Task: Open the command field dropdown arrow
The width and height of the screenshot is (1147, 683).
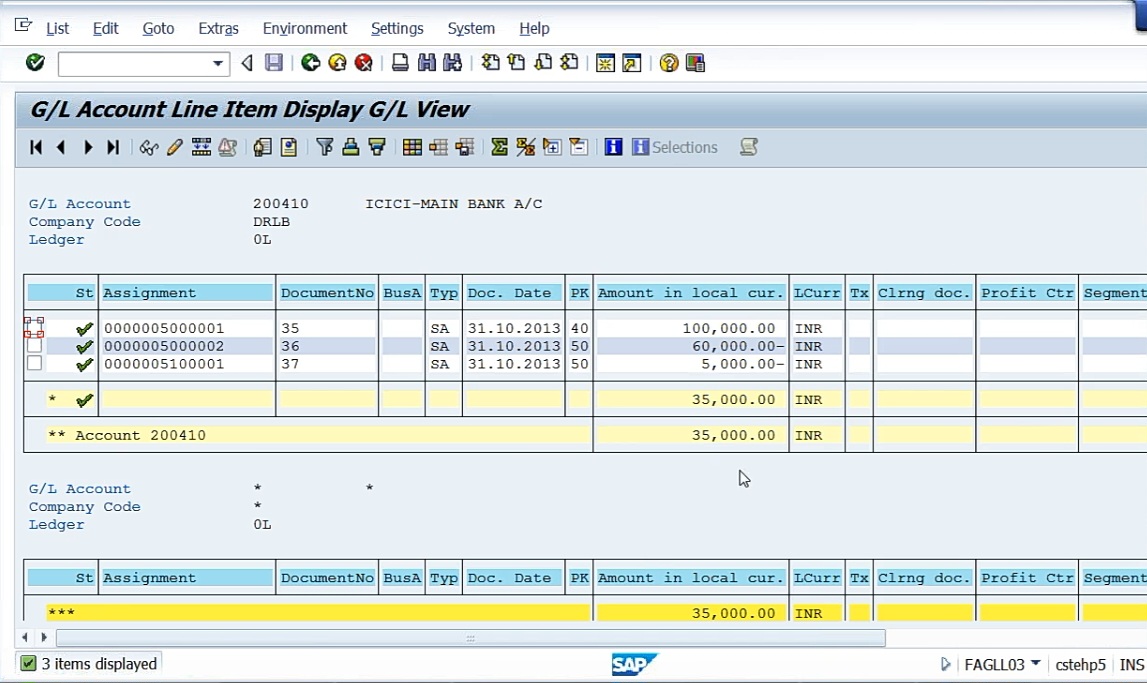Action: [x=217, y=64]
